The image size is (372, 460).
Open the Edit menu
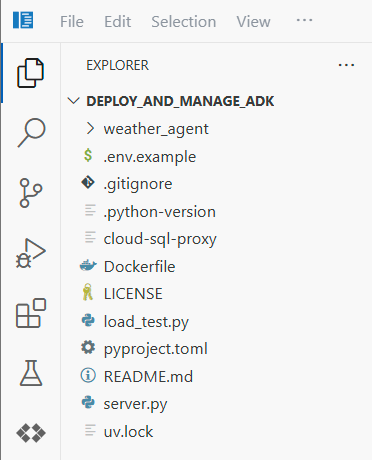(x=117, y=22)
